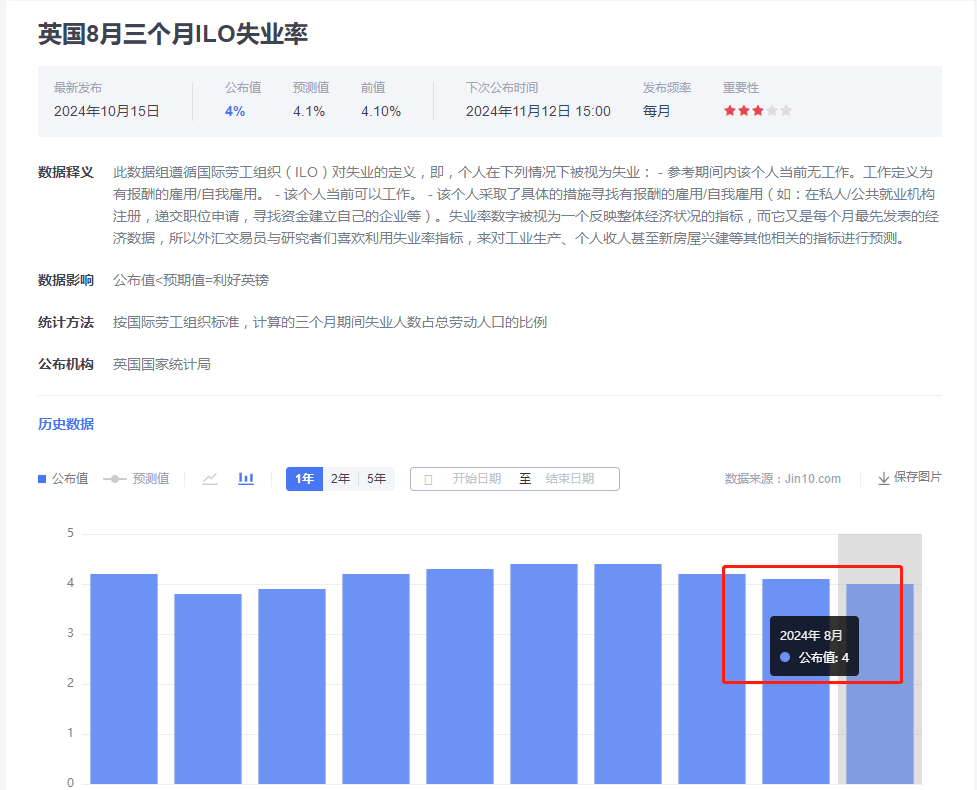This screenshot has height=790, width=977.
Task: Click the blue 4% published value
Action: 235,111
